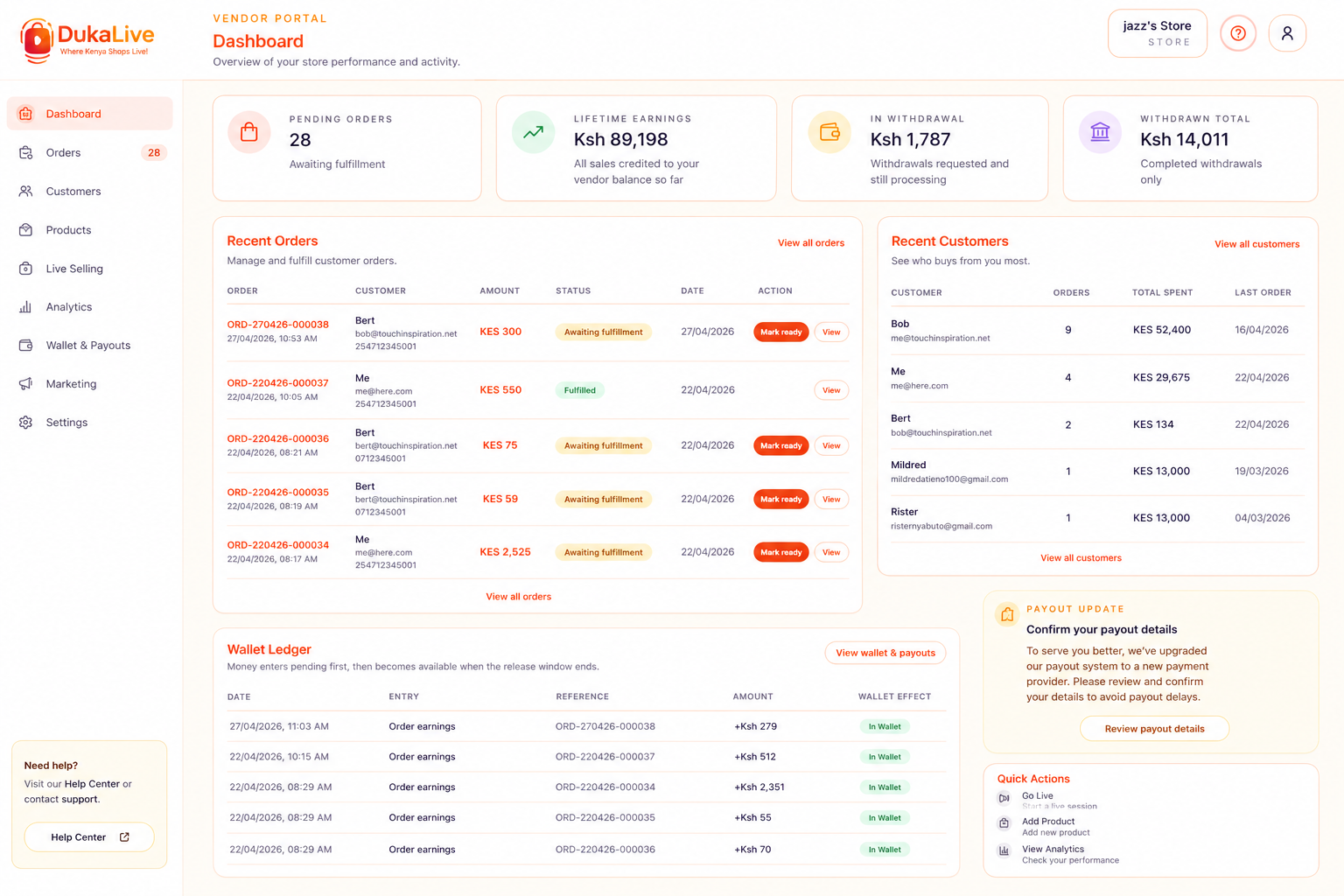Viewport: 1344px width, 896px height.
Task: Click the external link icon on Help Center
Action: (124, 837)
